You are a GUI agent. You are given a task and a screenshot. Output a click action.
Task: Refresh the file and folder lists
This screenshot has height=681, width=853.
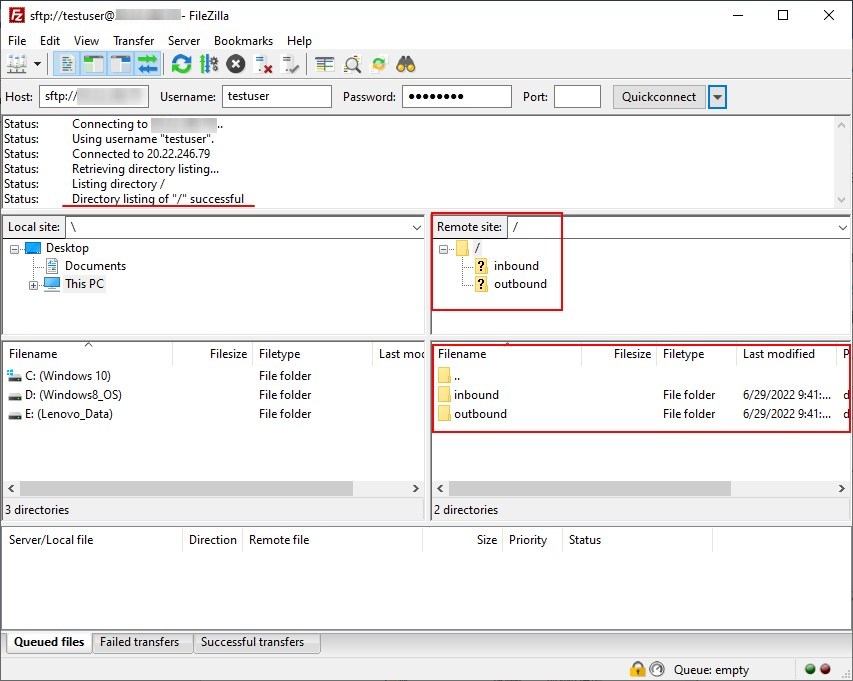(x=181, y=64)
